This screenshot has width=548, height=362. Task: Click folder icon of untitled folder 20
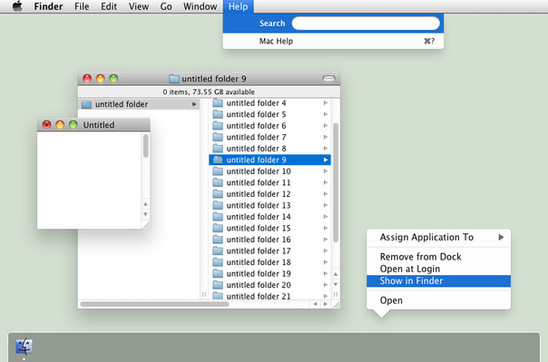218,284
